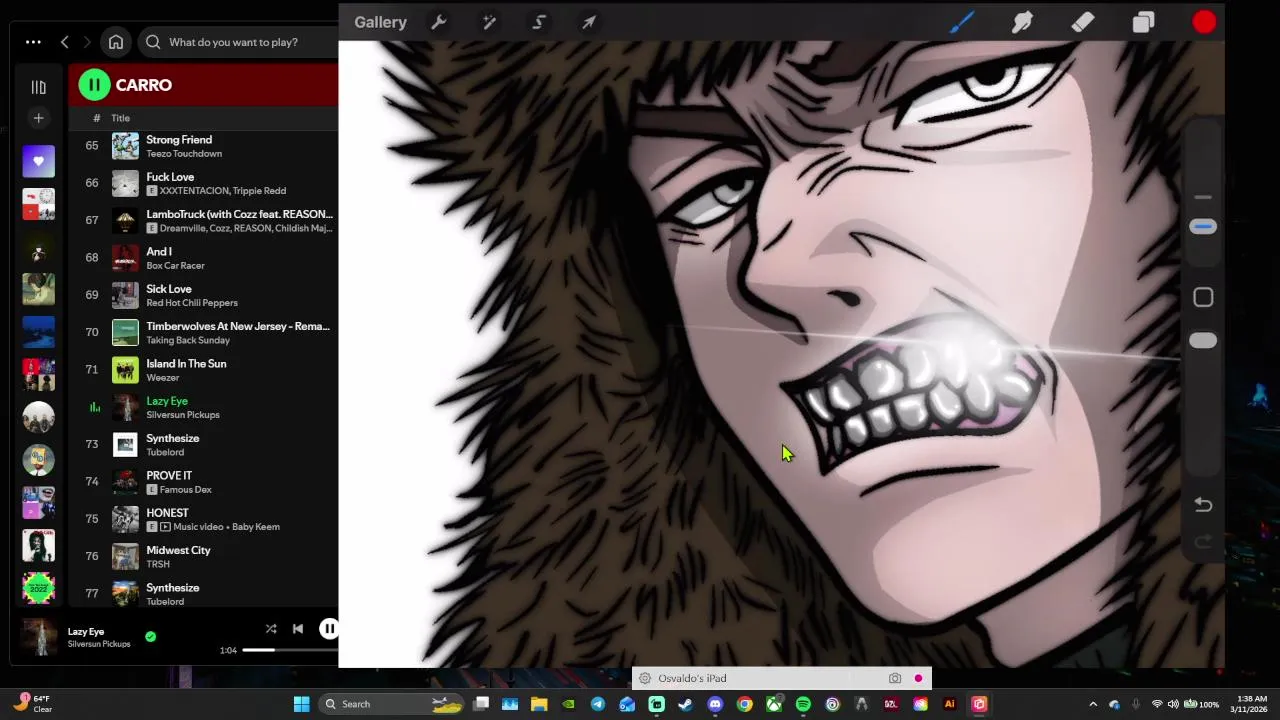Redo the stroke in Procreate sidebar
This screenshot has height=720, width=1280.
(1203, 542)
